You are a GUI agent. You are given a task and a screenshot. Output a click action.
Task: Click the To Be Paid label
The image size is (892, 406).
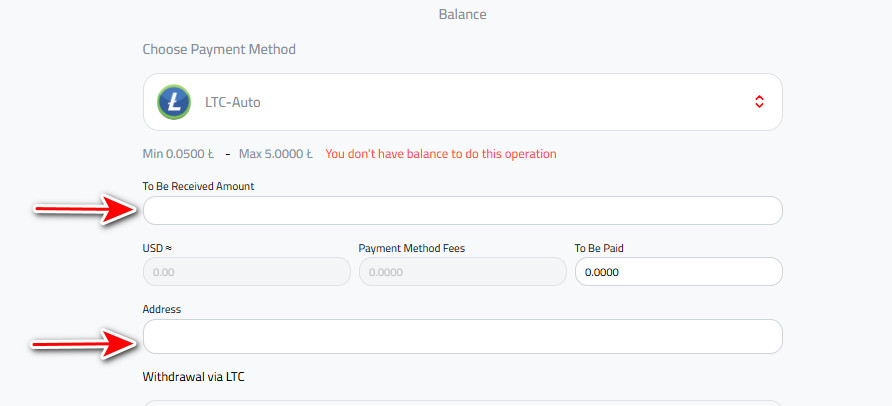point(600,248)
